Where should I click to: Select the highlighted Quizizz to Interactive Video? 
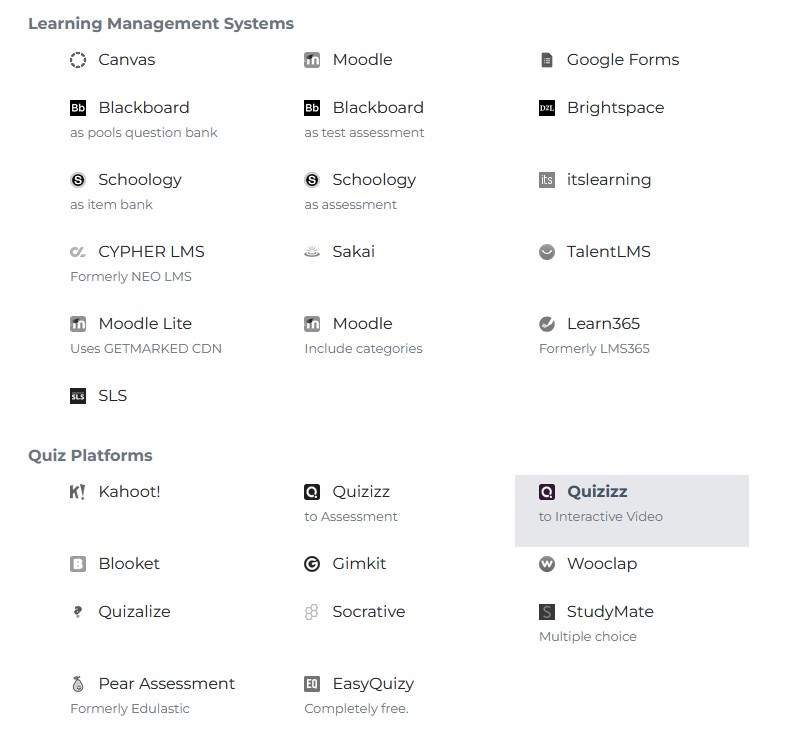click(x=632, y=511)
